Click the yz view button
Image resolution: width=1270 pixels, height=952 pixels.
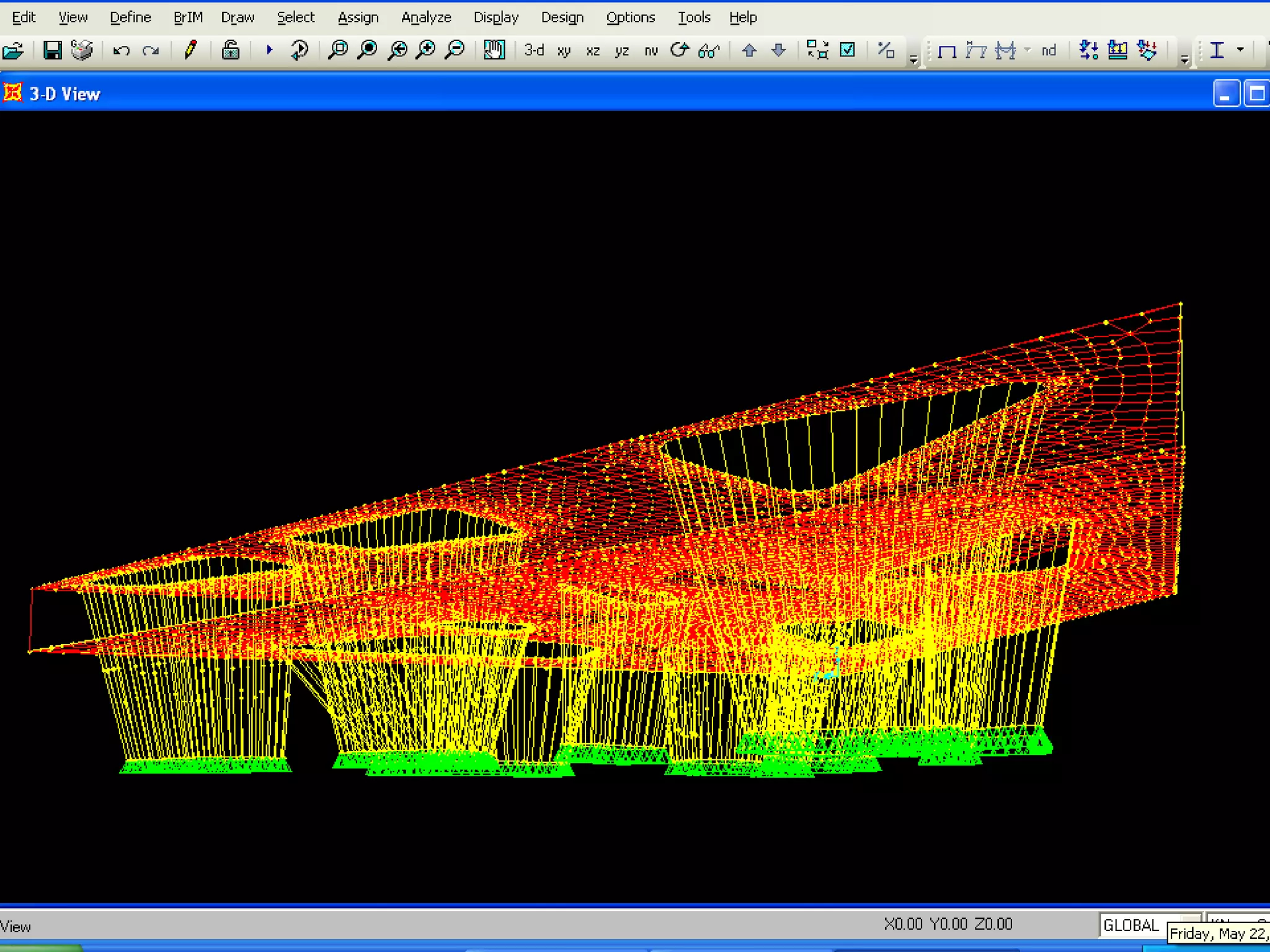(x=621, y=51)
